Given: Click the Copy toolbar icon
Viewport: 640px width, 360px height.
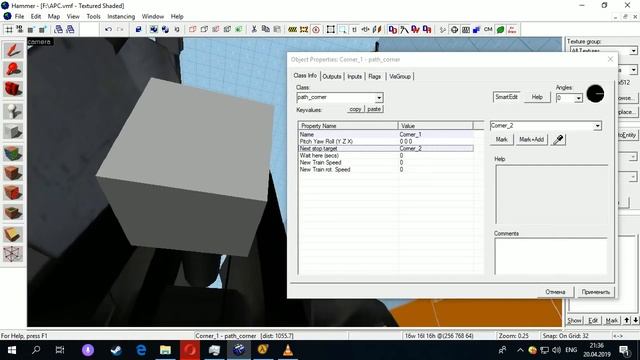Looking at the screenshot, I should (x=266, y=29).
